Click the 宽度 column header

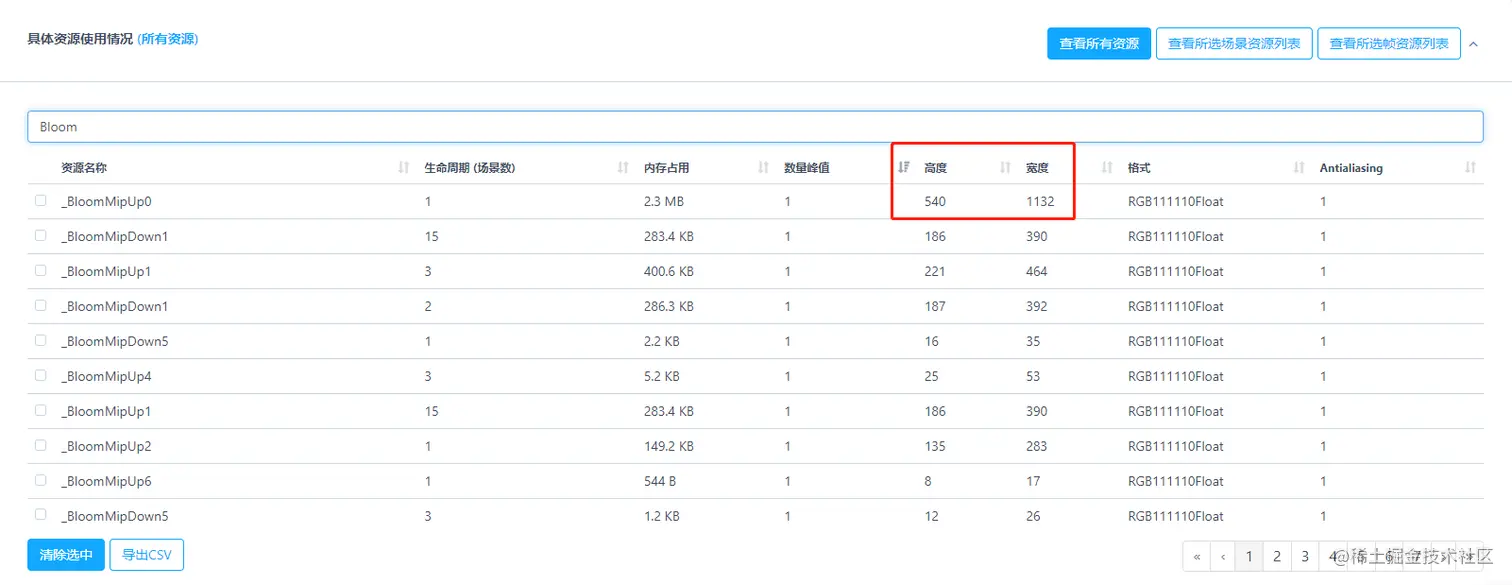(x=1037, y=168)
